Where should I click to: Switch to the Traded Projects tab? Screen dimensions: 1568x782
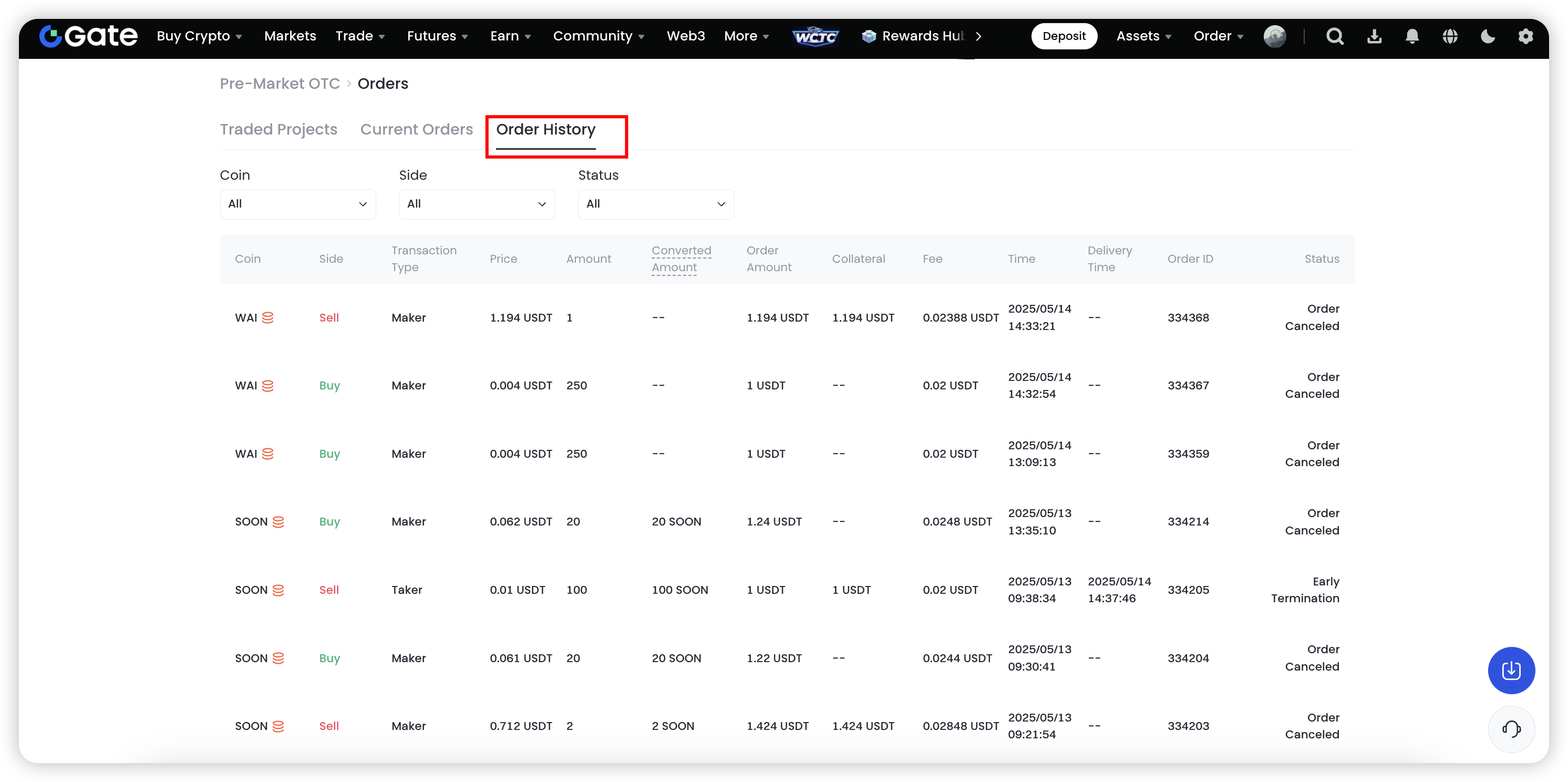click(x=278, y=130)
